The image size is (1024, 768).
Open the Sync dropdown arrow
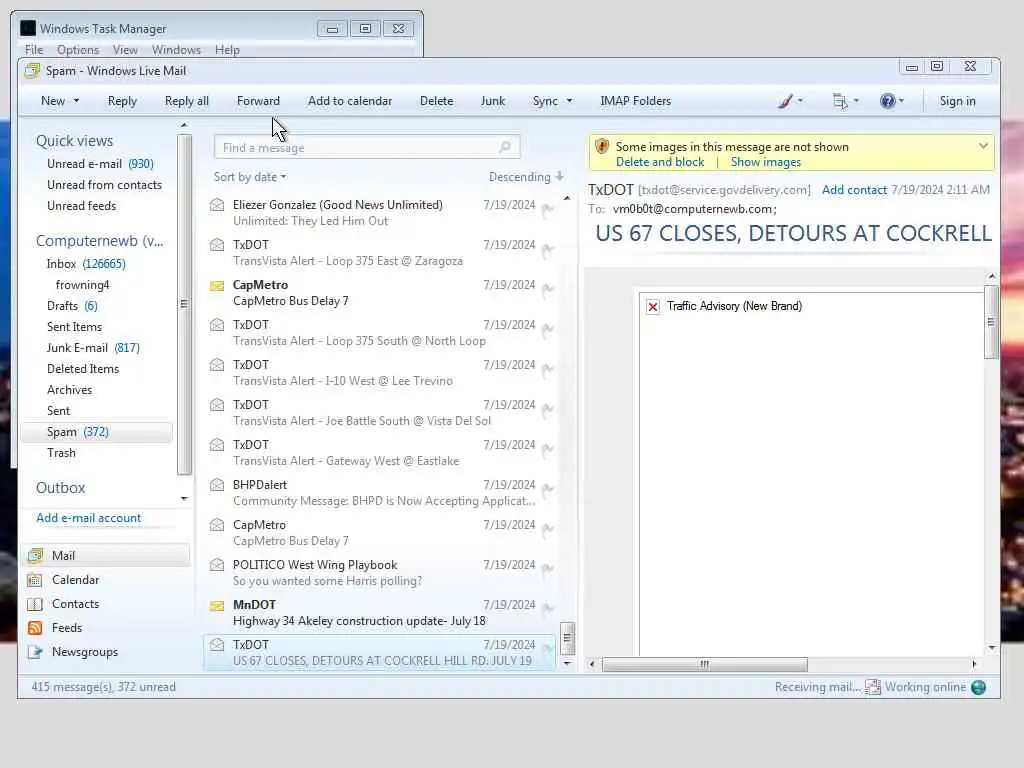pos(569,101)
